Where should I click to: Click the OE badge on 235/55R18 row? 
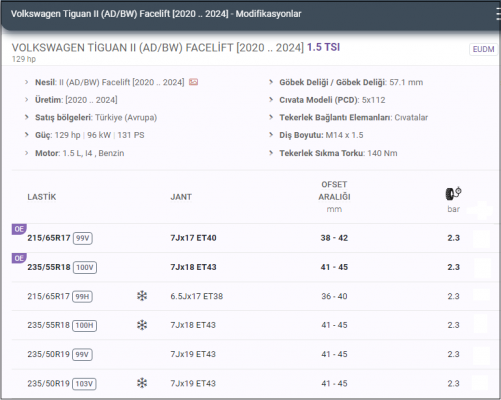point(19,258)
